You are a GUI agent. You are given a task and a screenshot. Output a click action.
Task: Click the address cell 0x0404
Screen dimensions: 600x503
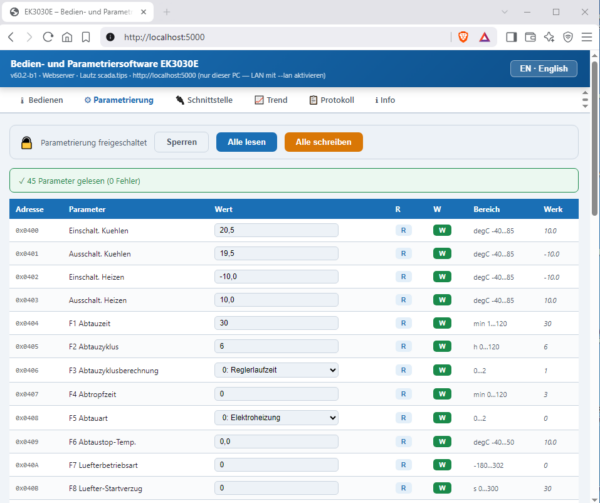(27, 323)
